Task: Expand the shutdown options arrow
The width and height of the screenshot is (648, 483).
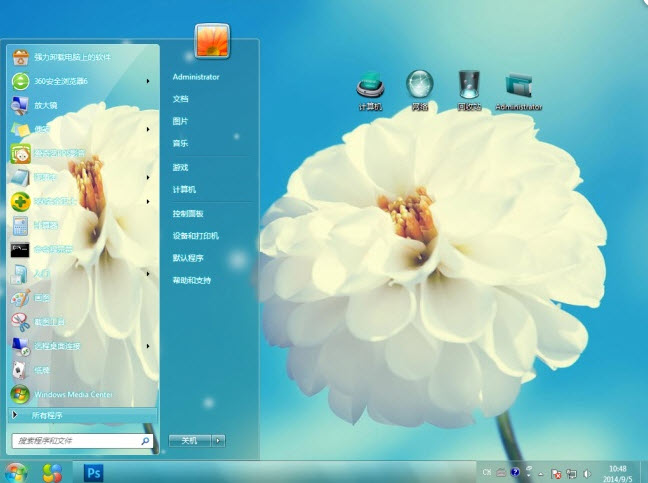Action: [x=218, y=440]
